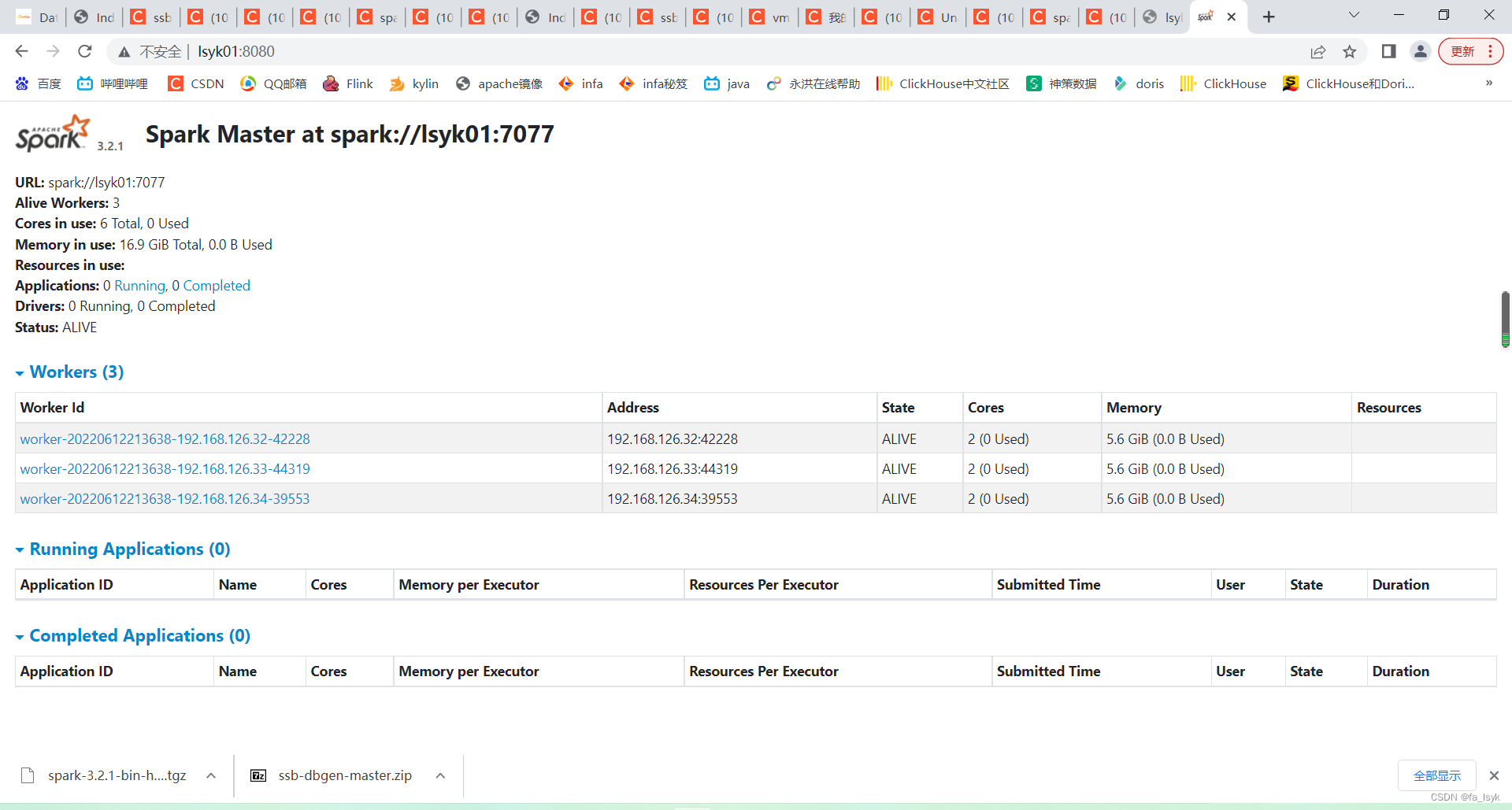This screenshot has height=810, width=1512.
Task: Go back to the previous page
Action: (x=21, y=51)
